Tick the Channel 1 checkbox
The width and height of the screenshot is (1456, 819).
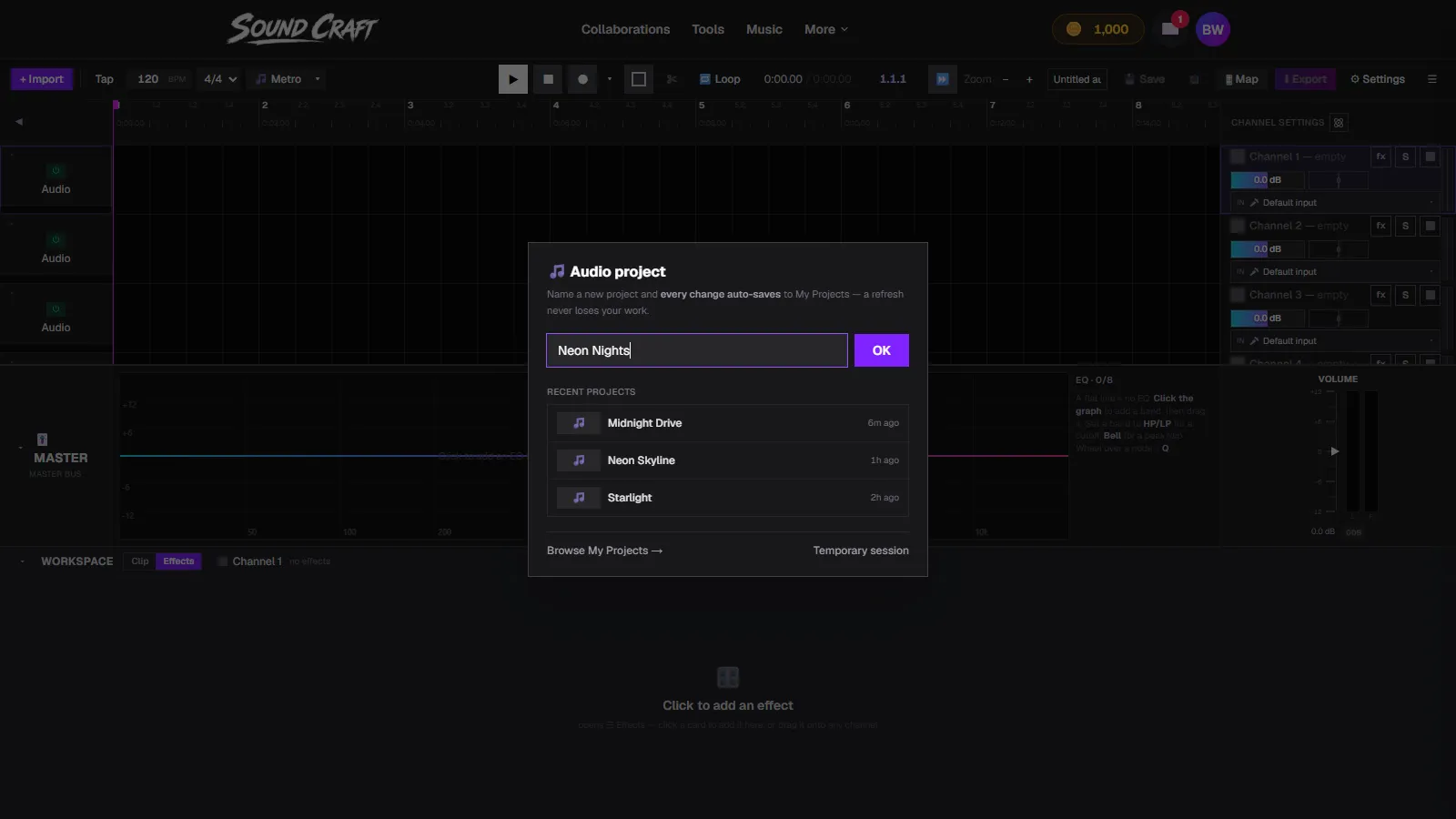(x=1238, y=157)
